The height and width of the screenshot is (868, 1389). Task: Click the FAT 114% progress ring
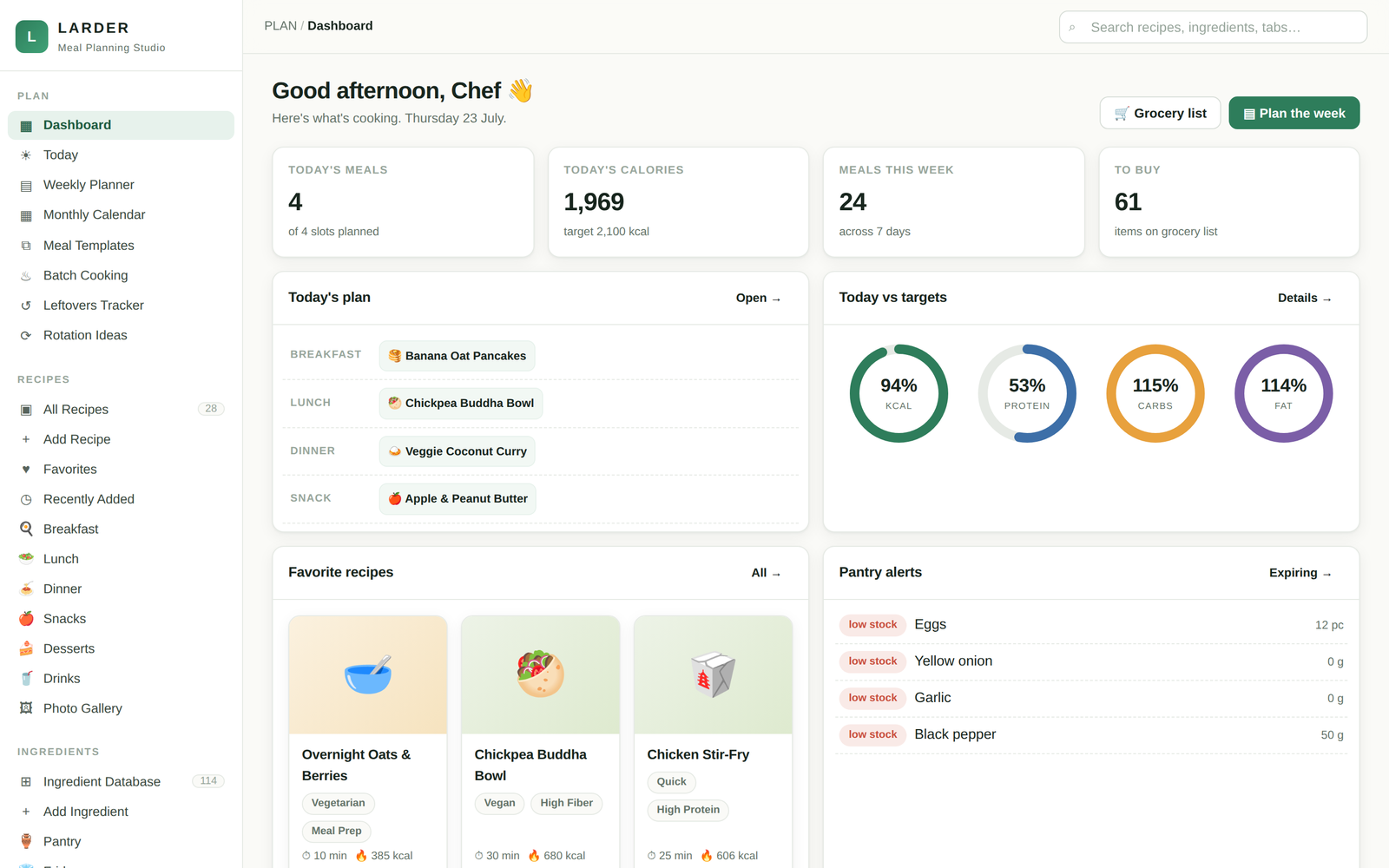[x=1283, y=393]
